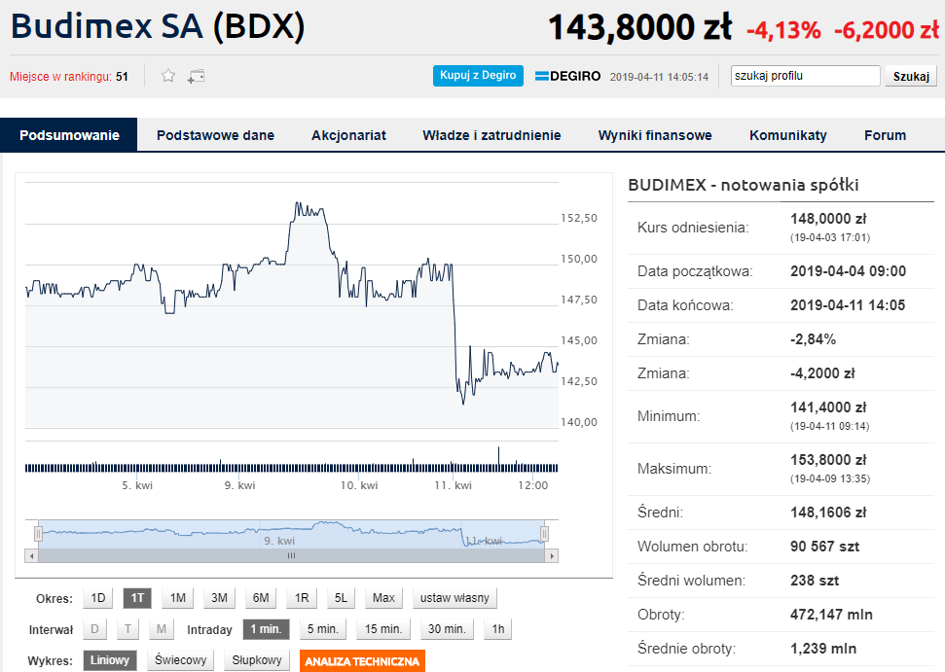
Task: Click the navigator horizontal scrollbar thumb
Action: click(292, 556)
